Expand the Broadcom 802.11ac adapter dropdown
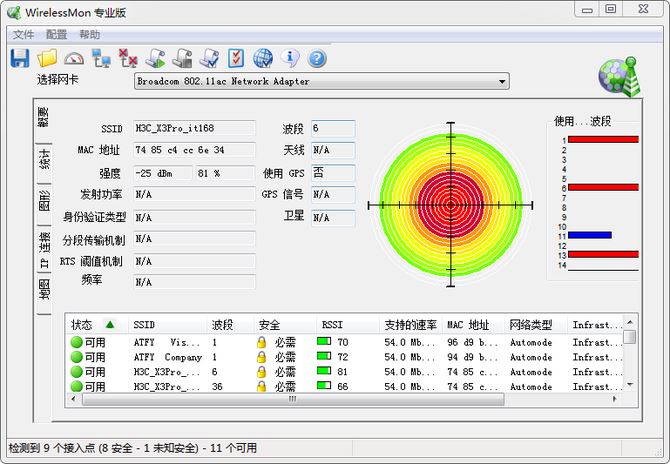The width and height of the screenshot is (670, 464). (x=502, y=81)
